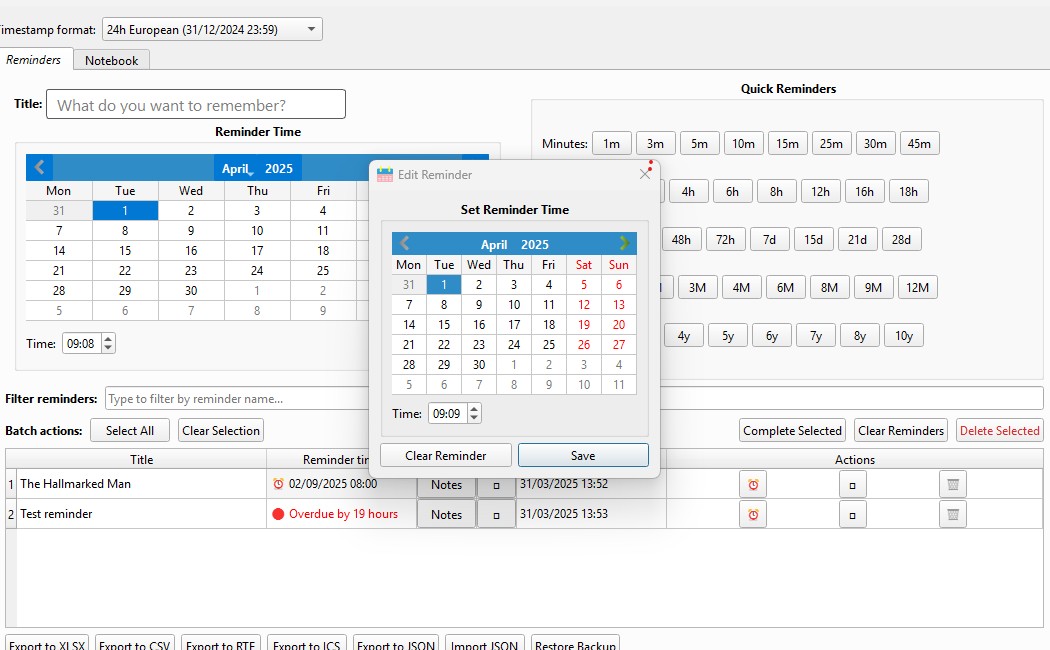
Task: Click the red Delete Selected button
Action: point(999,430)
